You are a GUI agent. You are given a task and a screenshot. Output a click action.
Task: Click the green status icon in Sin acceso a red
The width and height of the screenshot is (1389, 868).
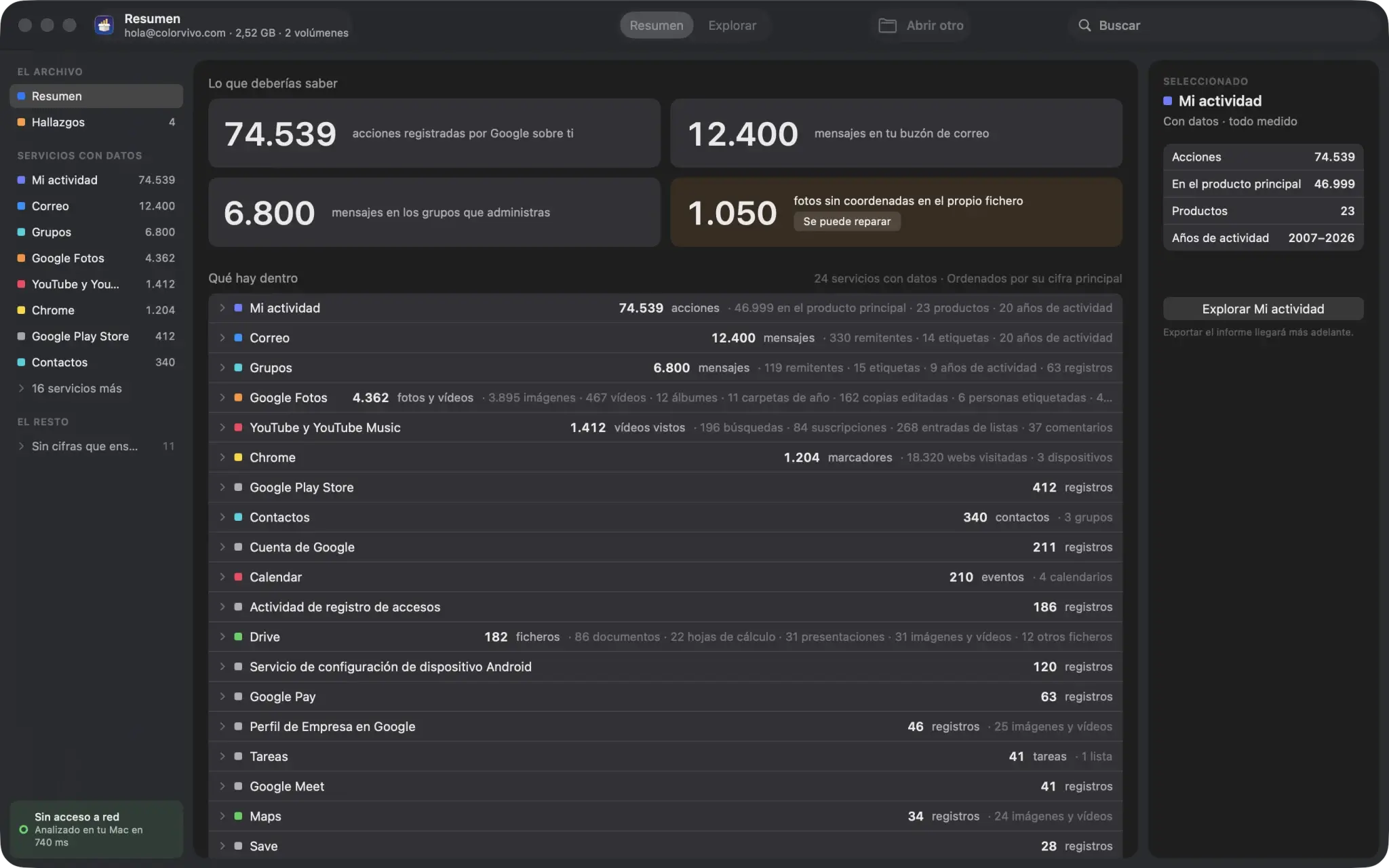pos(24,829)
